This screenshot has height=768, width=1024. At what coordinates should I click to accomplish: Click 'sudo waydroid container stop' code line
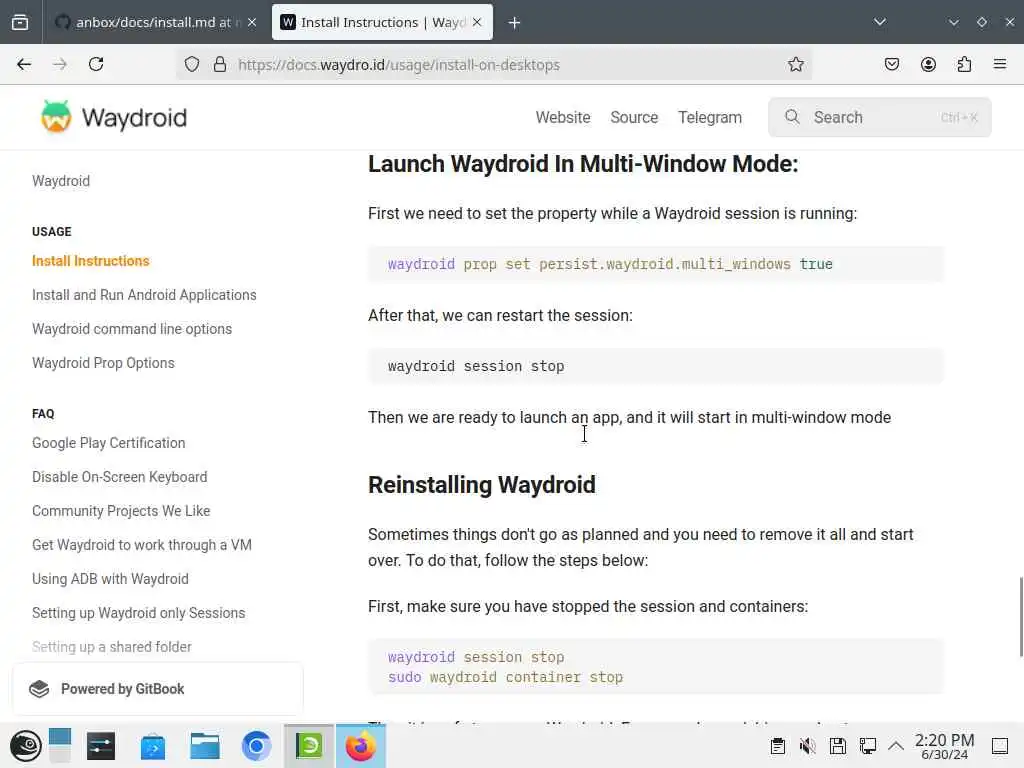505,677
